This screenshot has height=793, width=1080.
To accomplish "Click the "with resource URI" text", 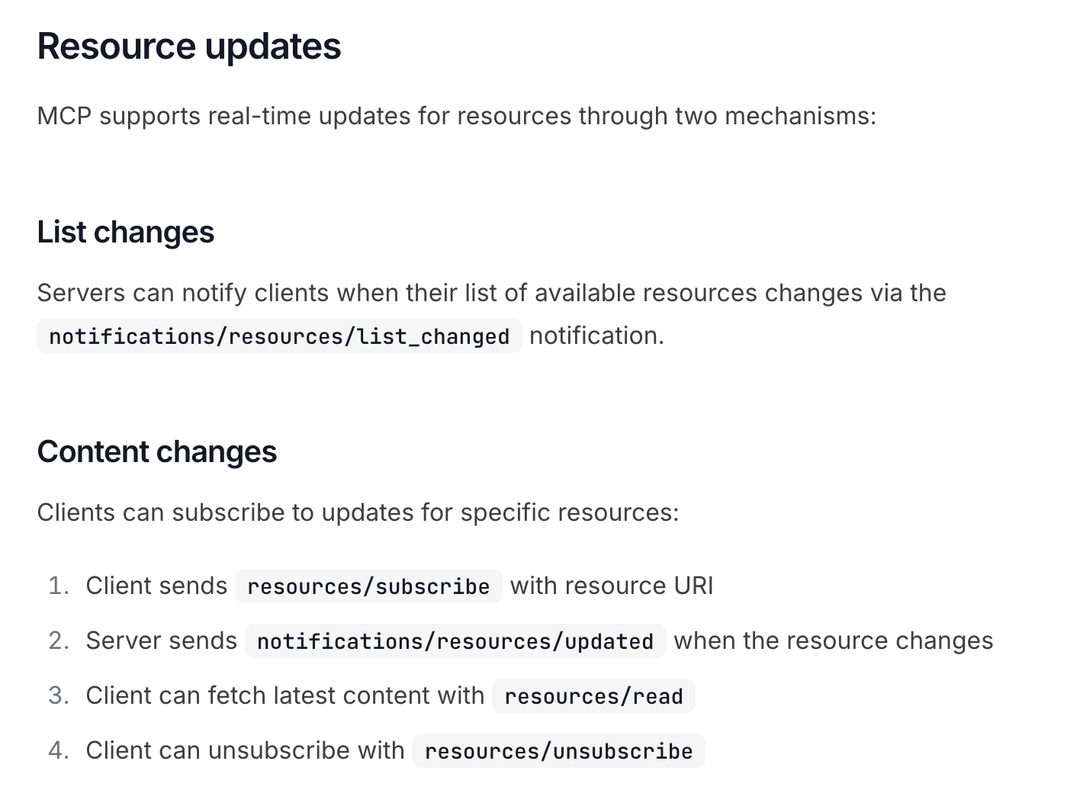I will 612,586.
